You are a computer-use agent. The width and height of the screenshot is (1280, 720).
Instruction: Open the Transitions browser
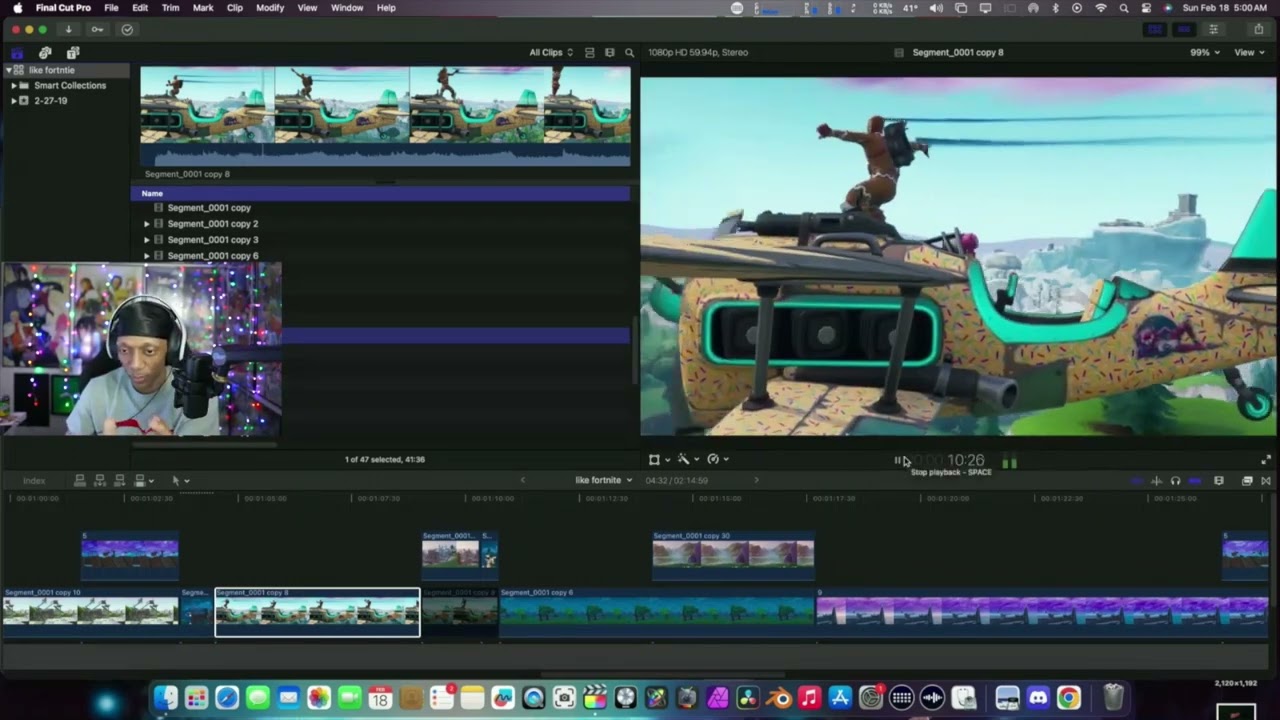point(1266,481)
